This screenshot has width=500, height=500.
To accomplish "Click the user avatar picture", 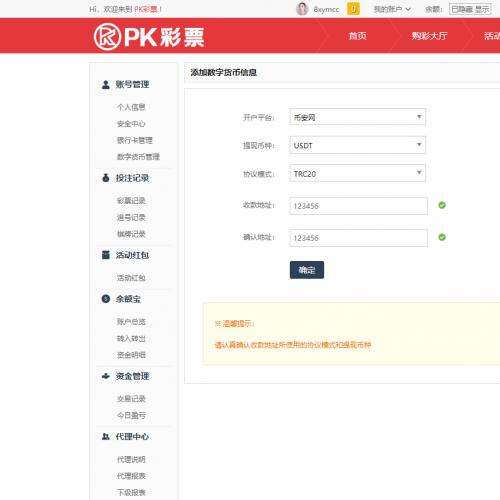I will (x=302, y=9).
